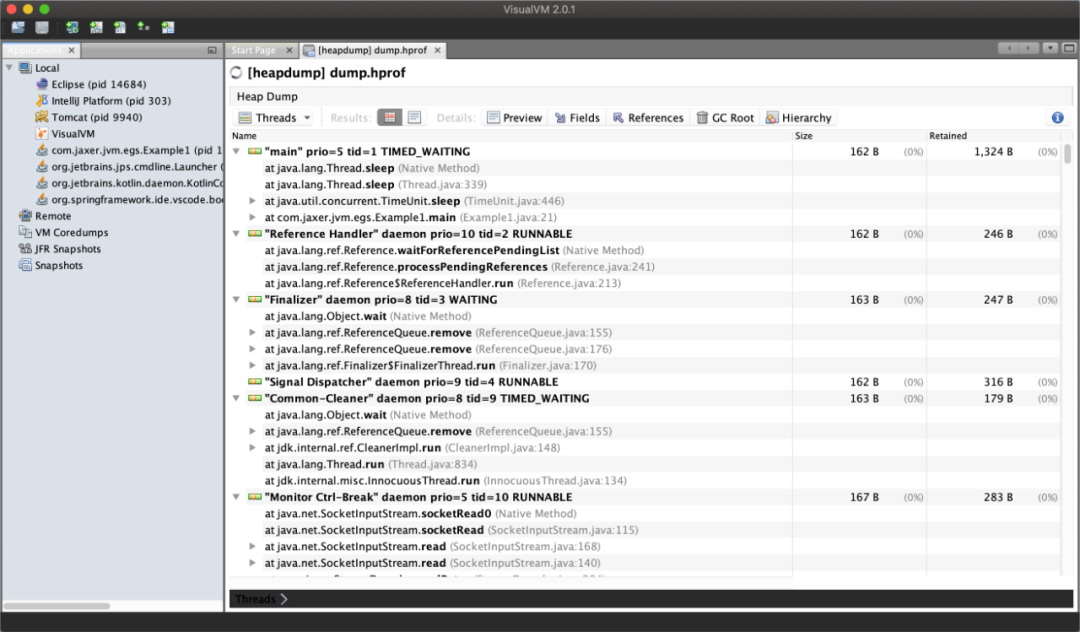This screenshot has height=632, width=1080.
Task: Click the VM Coredumps node icon
Action: point(25,232)
